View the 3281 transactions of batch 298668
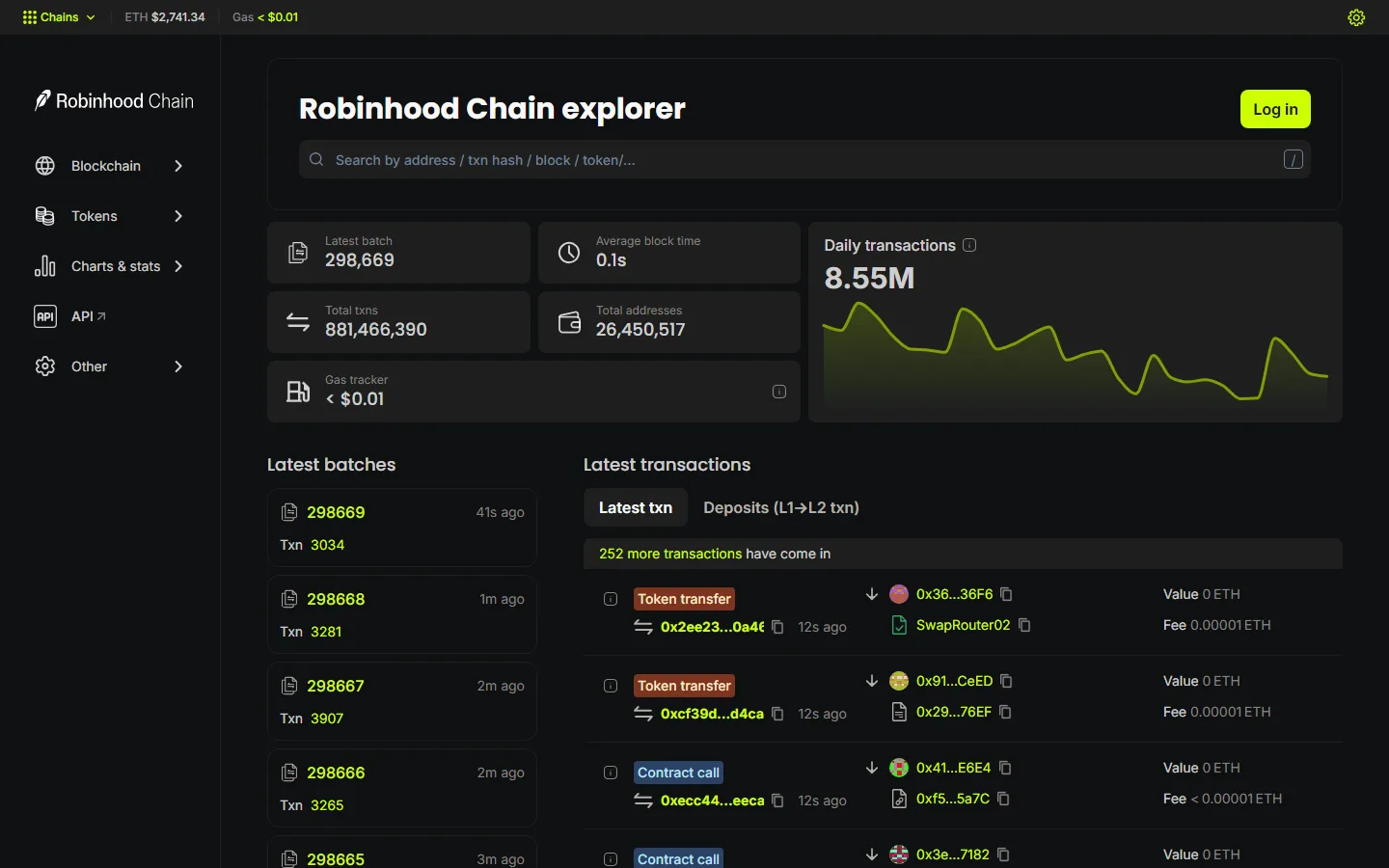1389x868 pixels. coord(326,632)
